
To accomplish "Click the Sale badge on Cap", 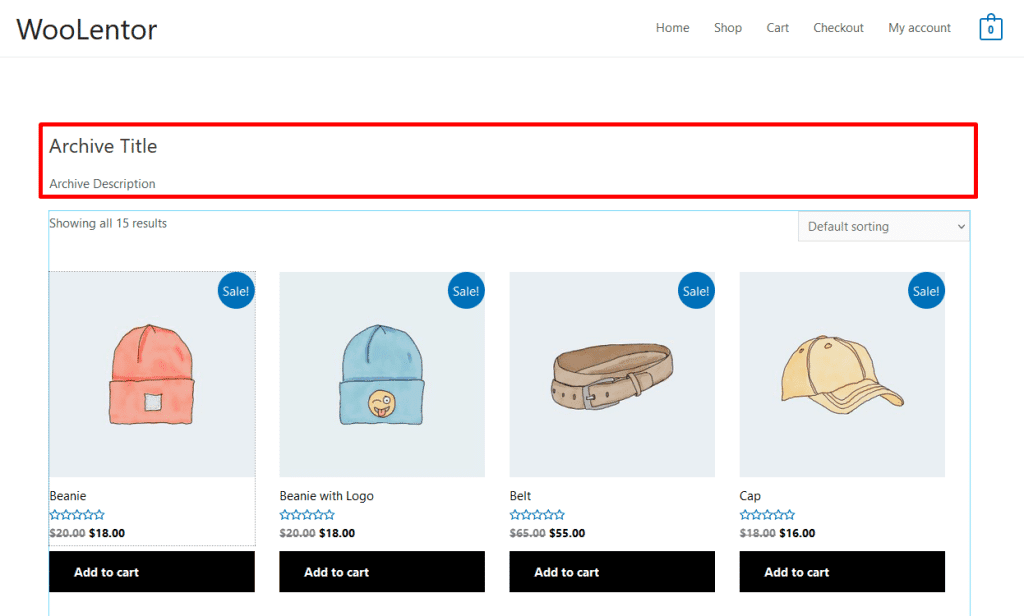I will pos(926,291).
